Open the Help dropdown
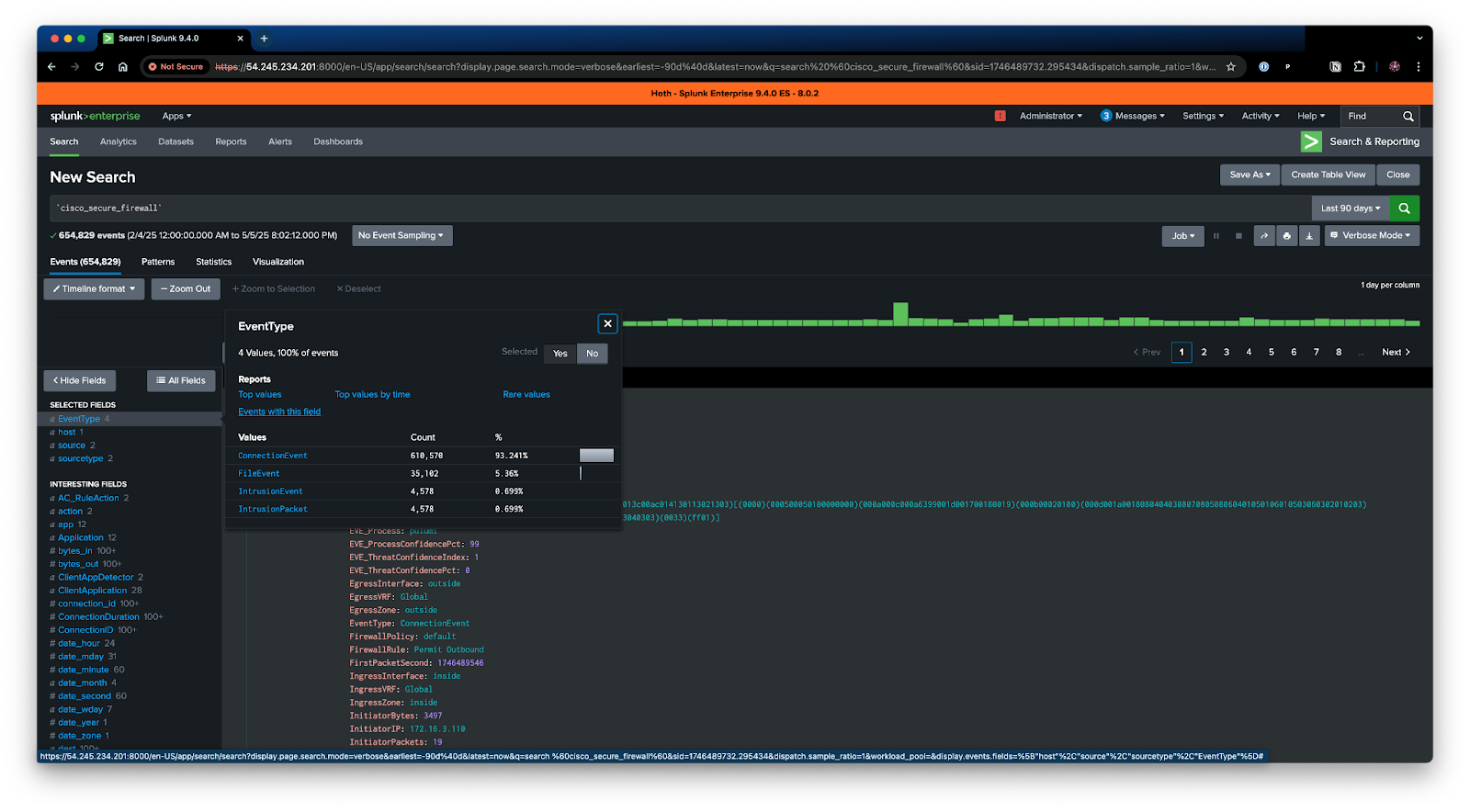The width and height of the screenshot is (1470, 812). [1311, 116]
